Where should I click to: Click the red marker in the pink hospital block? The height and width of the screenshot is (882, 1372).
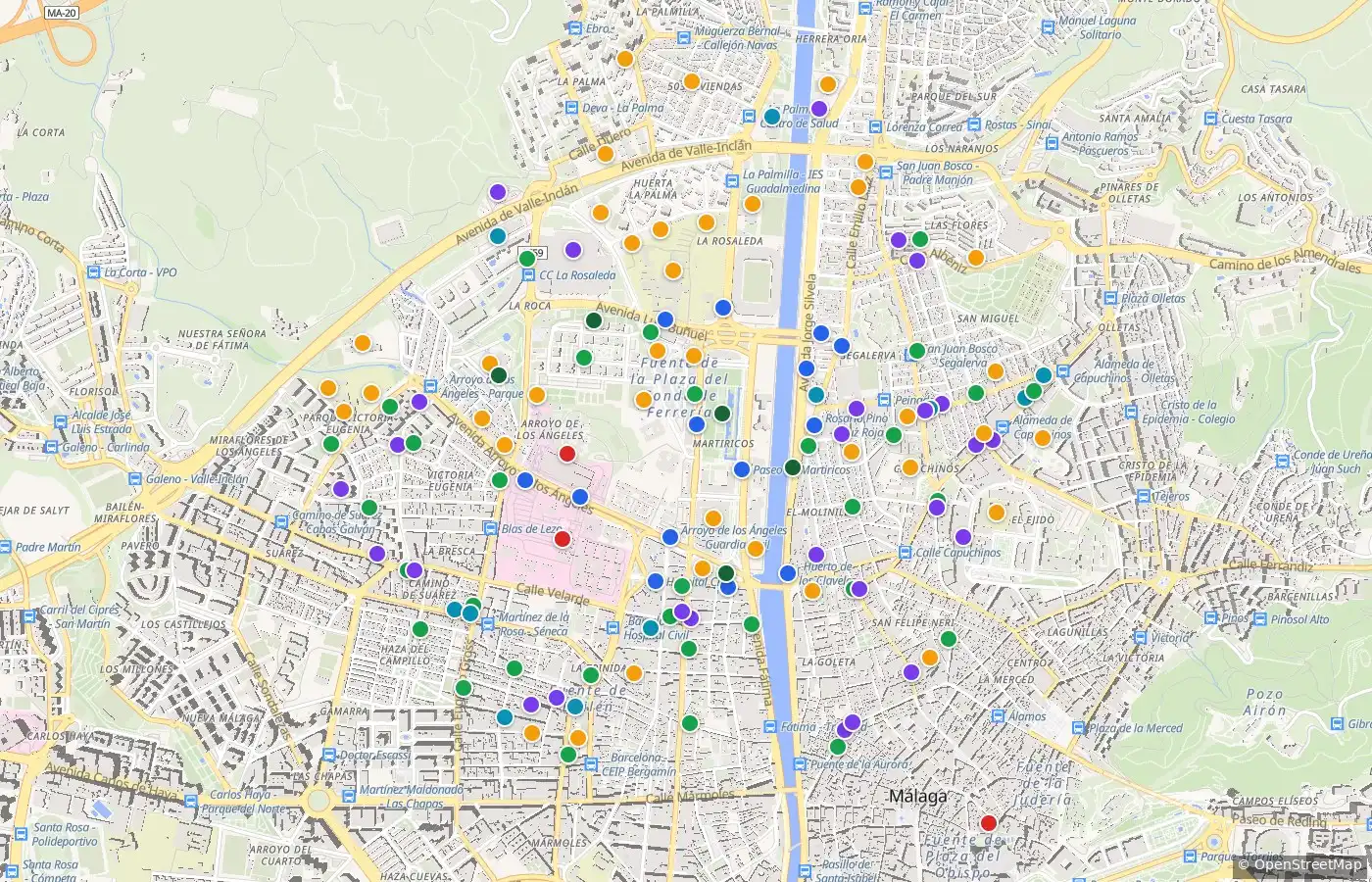tap(563, 539)
